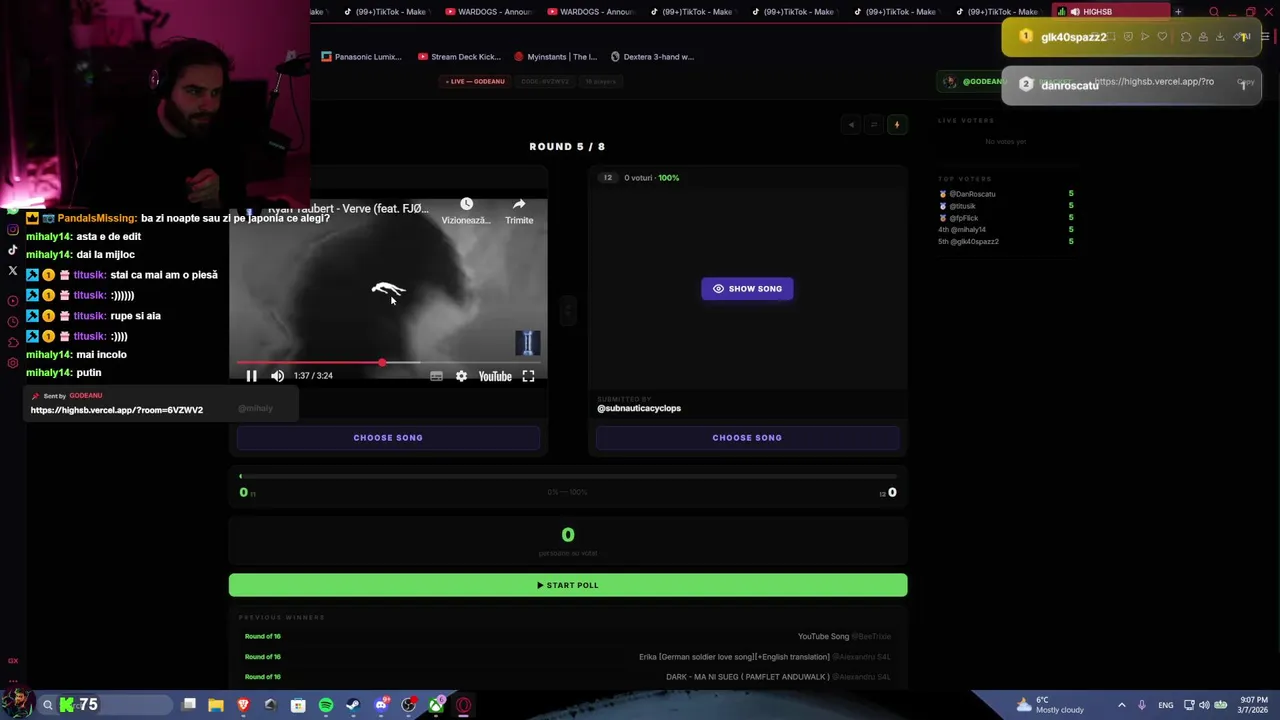Image resolution: width=1280 pixels, height=720 pixels.
Task: Choose the song submitted by @subnauticacyclops
Action: (747, 438)
